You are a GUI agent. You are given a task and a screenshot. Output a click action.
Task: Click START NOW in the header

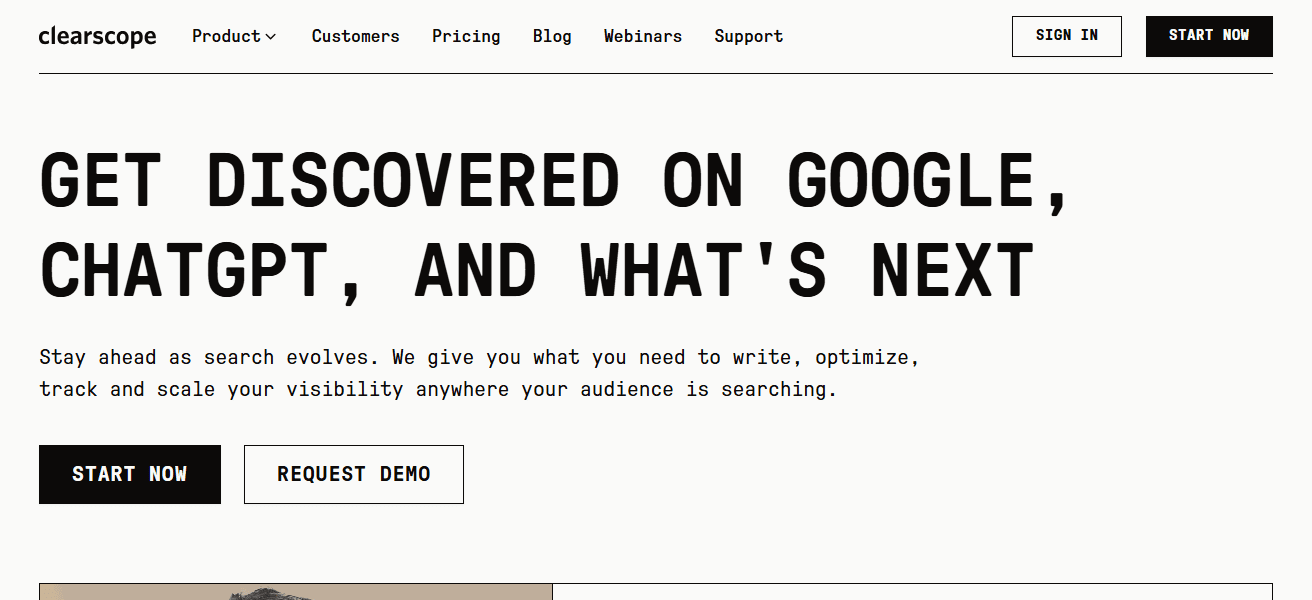pyautogui.click(x=1209, y=36)
